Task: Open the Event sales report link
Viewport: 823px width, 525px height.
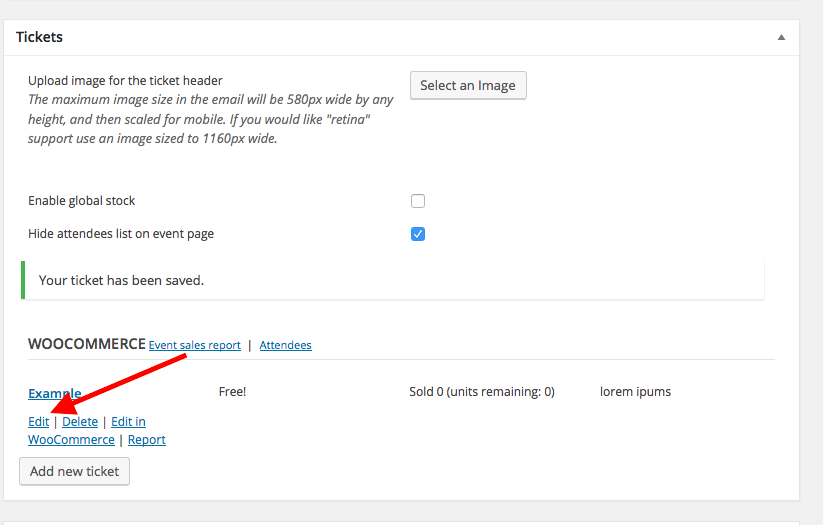Action: tap(195, 345)
